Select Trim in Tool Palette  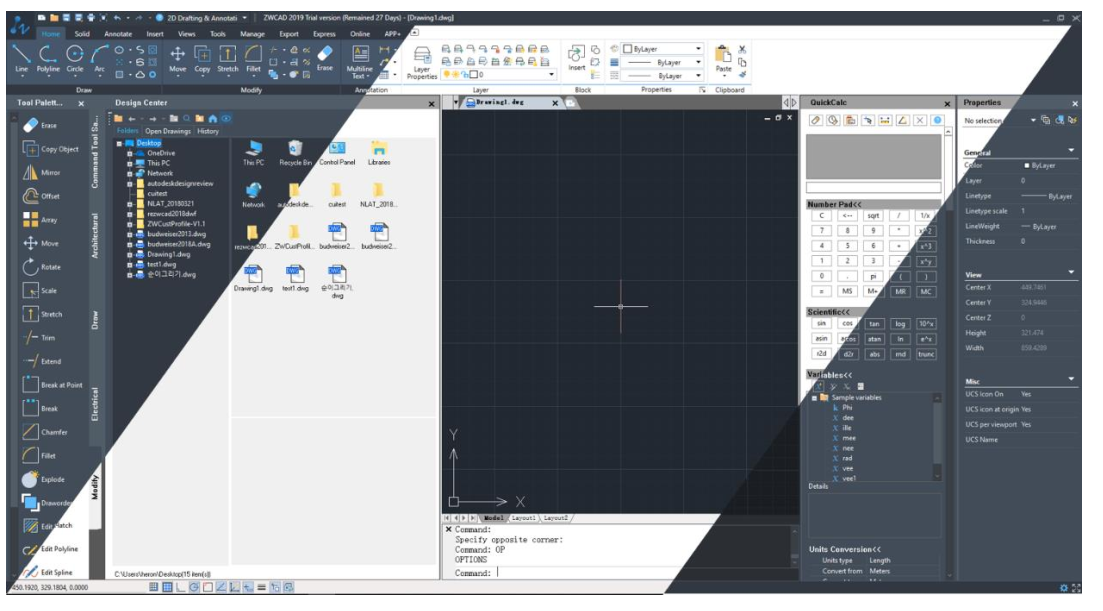click(x=39, y=337)
